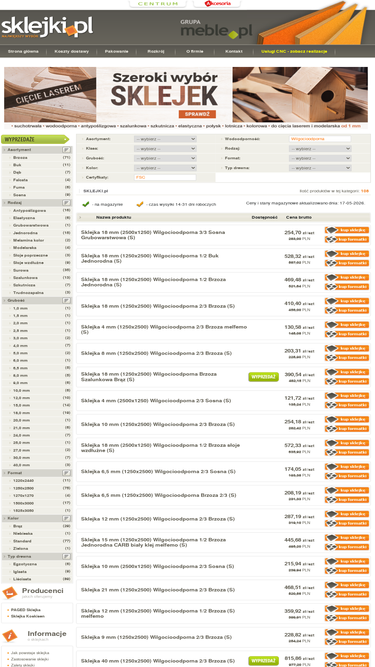Click the SPRAWDŹ banner button
Viewport: 375px width, 667px height.
tap(197, 114)
